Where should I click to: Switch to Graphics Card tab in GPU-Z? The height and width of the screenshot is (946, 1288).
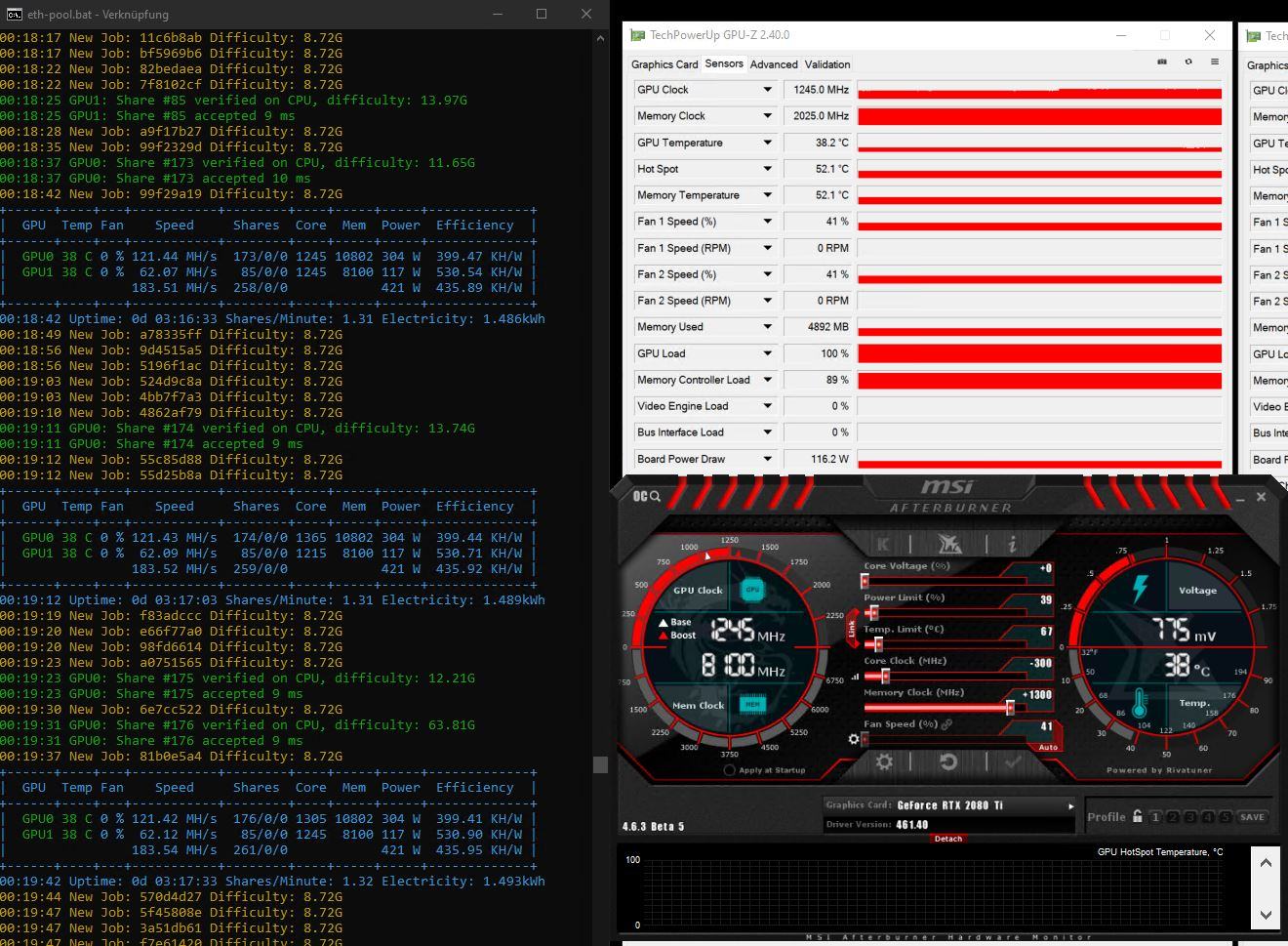(664, 64)
